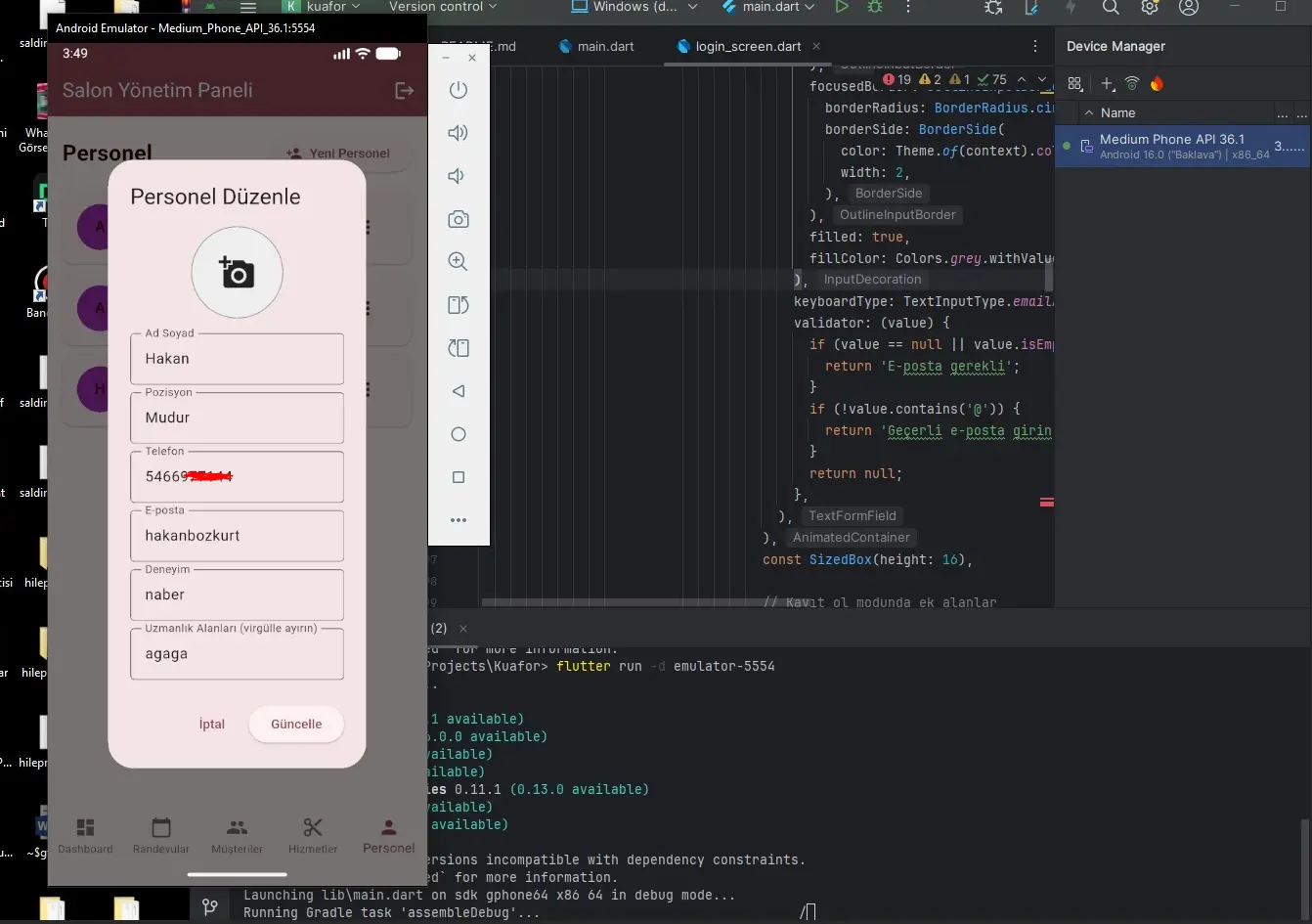Tap the Güncelle button
The height and width of the screenshot is (924, 1312).
pyautogui.click(x=295, y=725)
